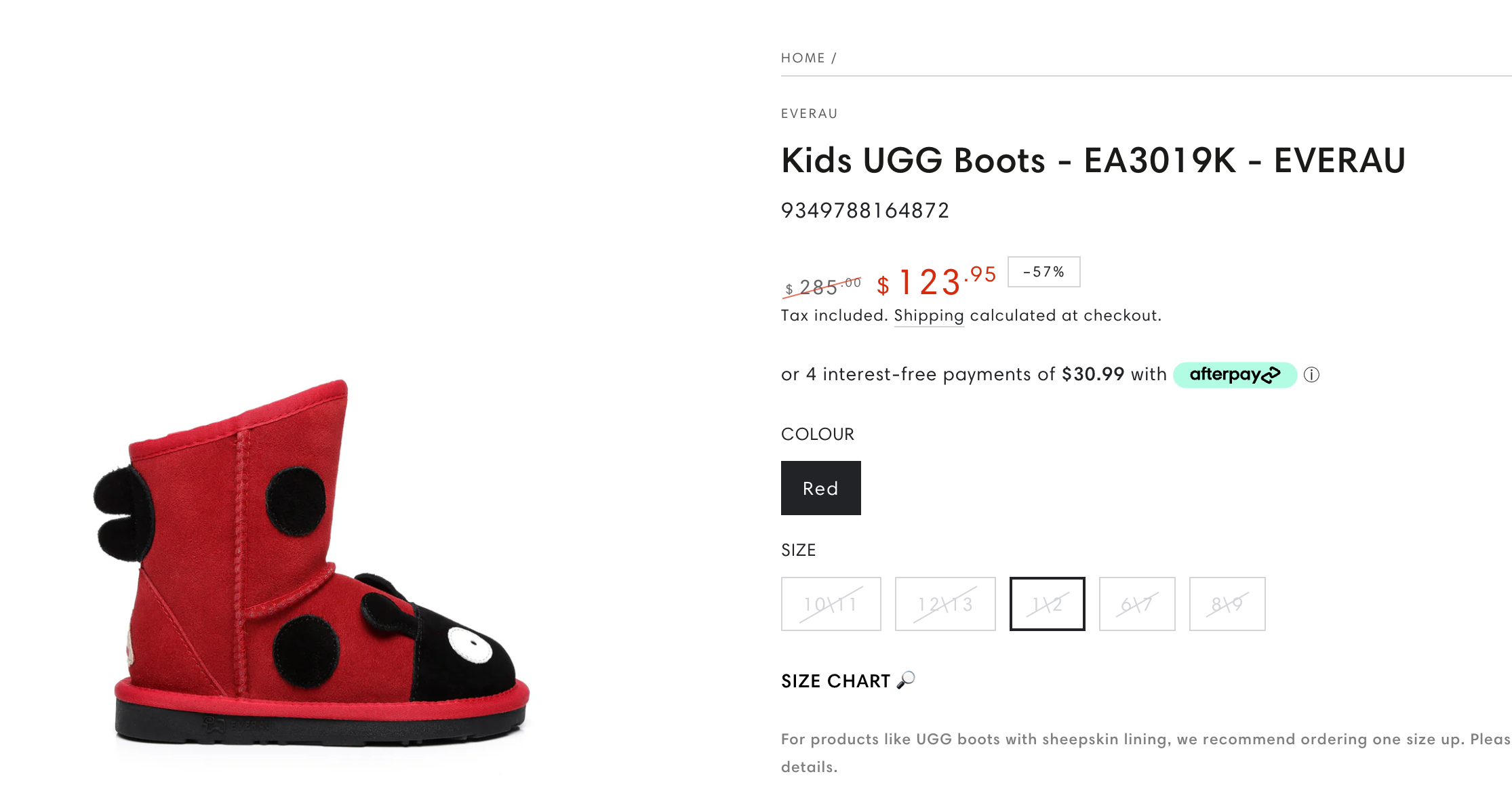Click the -57% discount badge

[1043, 272]
